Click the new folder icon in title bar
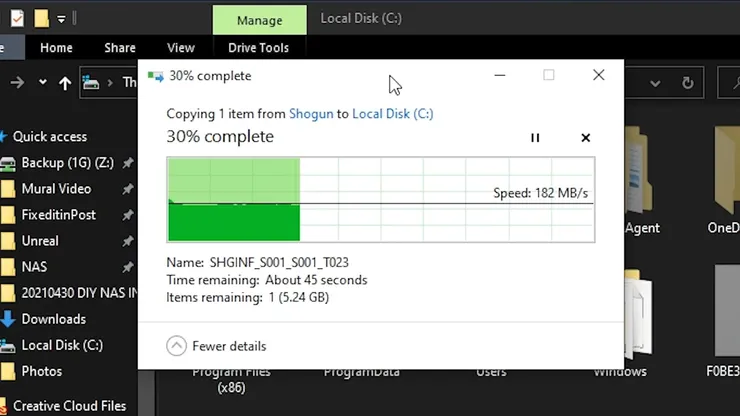The height and width of the screenshot is (416, 740). (x=41, y=19)
